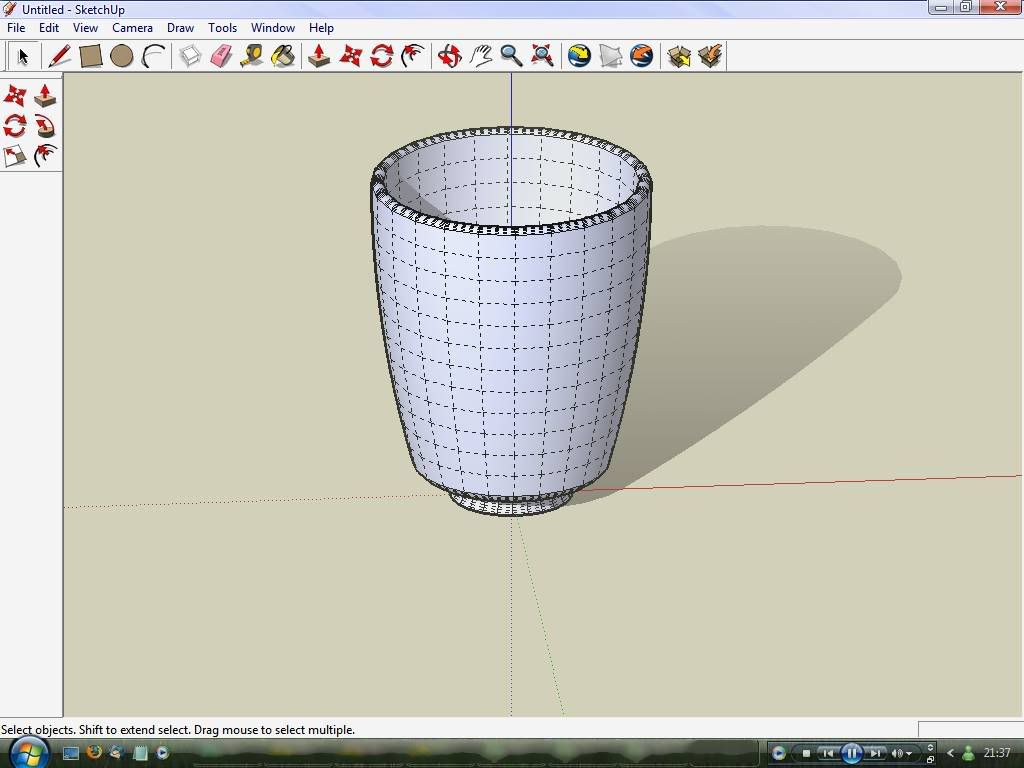Expand the media player volume arrow
Viewport: 1024px width, 768px height.
coord(909,754)
